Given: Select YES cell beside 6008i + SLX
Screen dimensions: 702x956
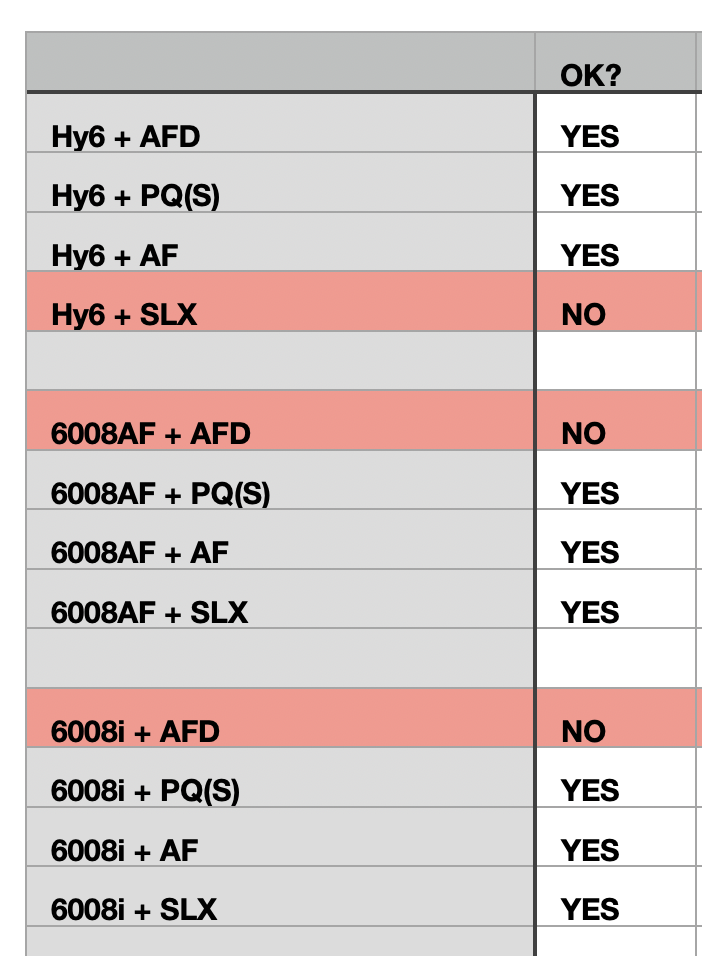Looking at the screenshot, I should (x=615, y=909).
